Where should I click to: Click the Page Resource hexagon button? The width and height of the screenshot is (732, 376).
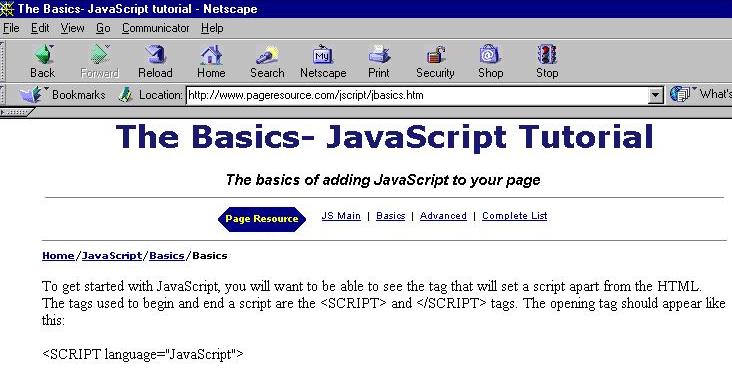[x=261, y=219]
